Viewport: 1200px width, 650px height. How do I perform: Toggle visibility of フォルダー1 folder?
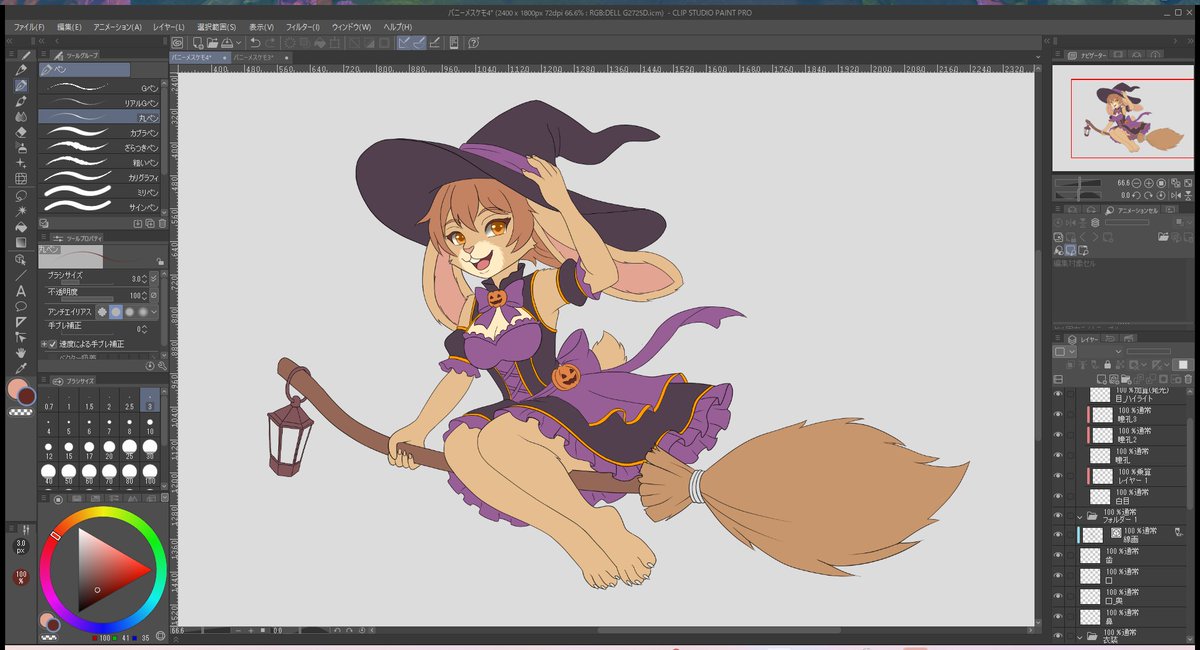[1058, 516]
